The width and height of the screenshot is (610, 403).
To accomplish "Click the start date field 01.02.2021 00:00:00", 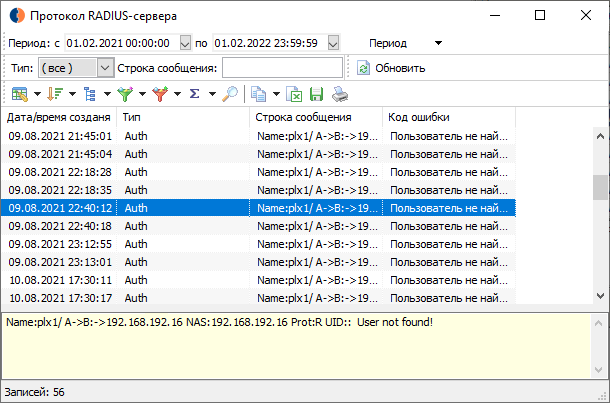I will pyautogui.click(x=122, y=43).
